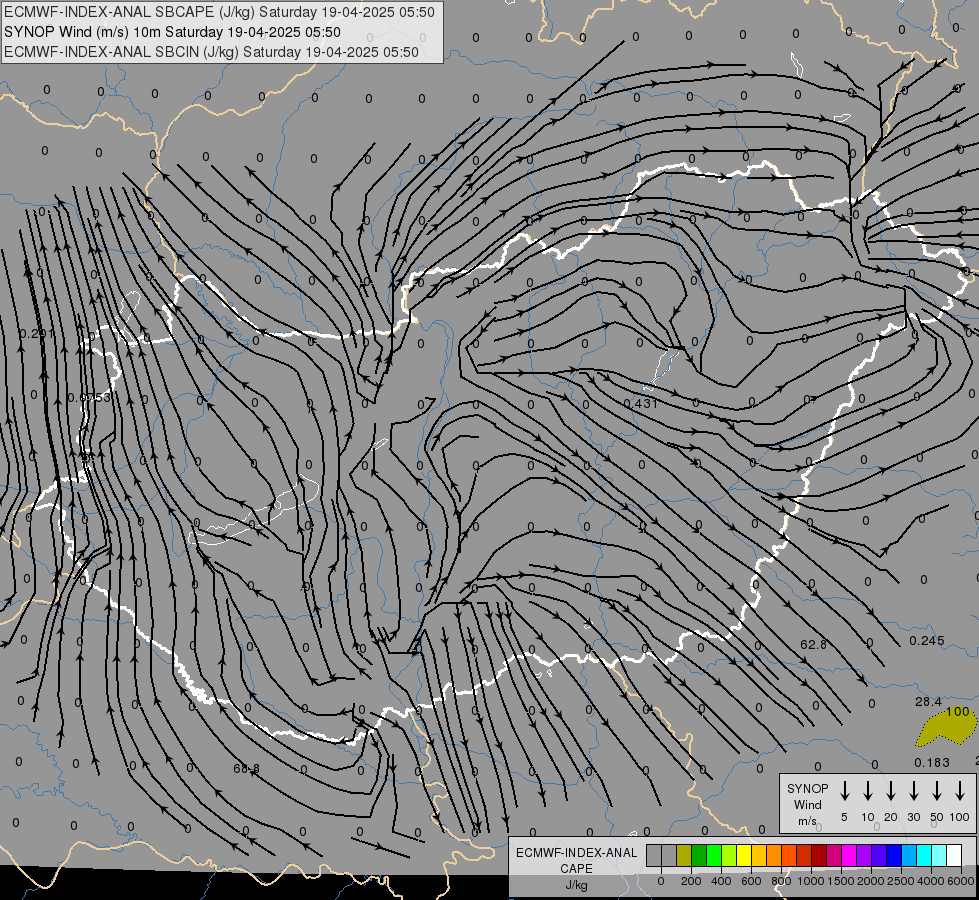Select the white swatch left of 6000
This screenshot has height=900, width=979.
pos(955,855)
